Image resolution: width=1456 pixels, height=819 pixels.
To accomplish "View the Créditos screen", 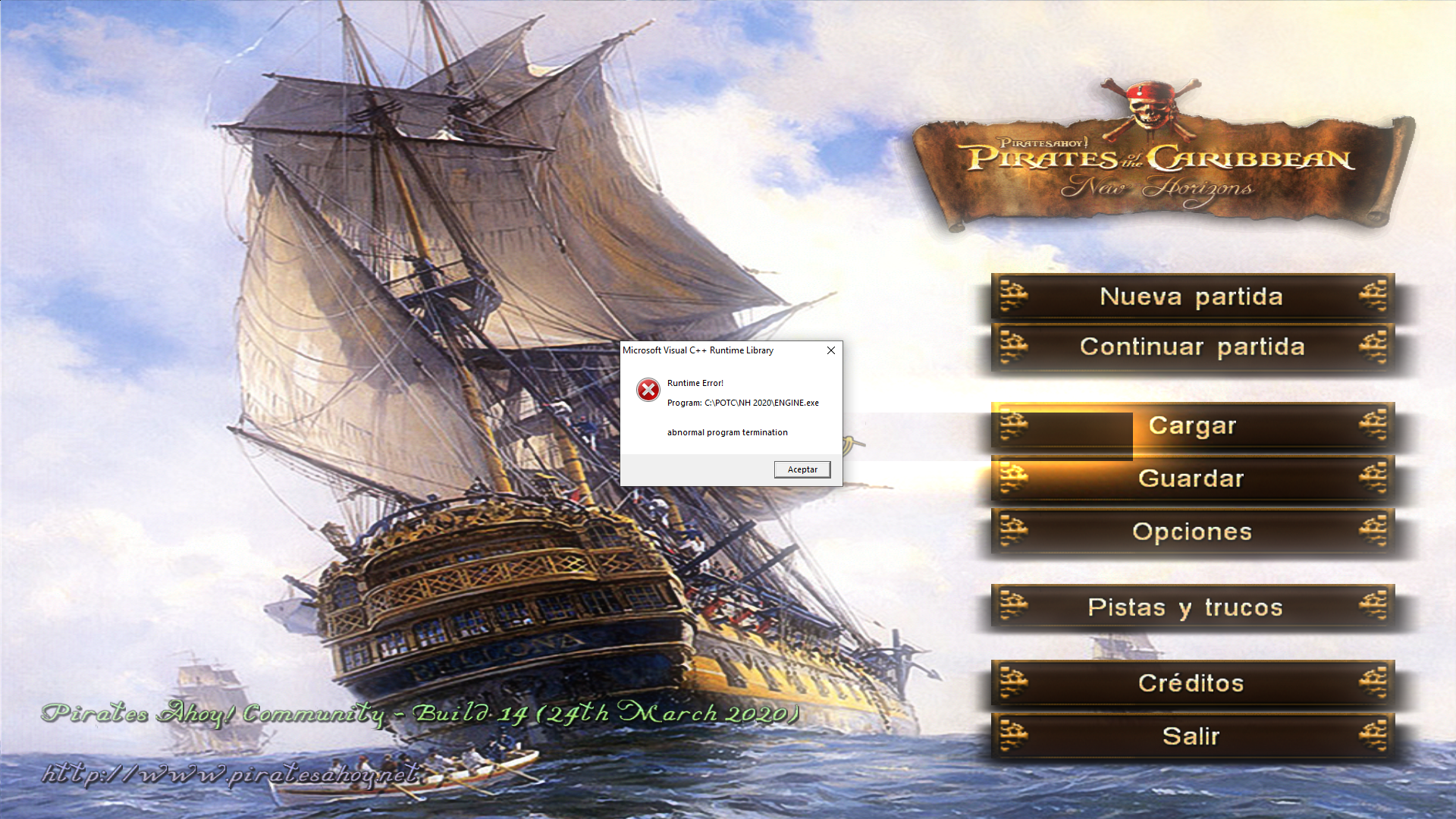I will [x=1192, y=683].
